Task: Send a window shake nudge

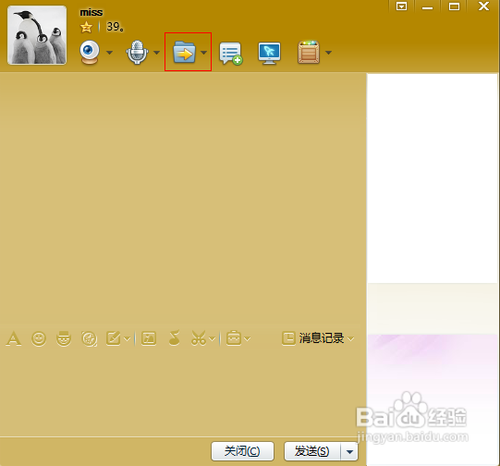Action: coord(89,339)
